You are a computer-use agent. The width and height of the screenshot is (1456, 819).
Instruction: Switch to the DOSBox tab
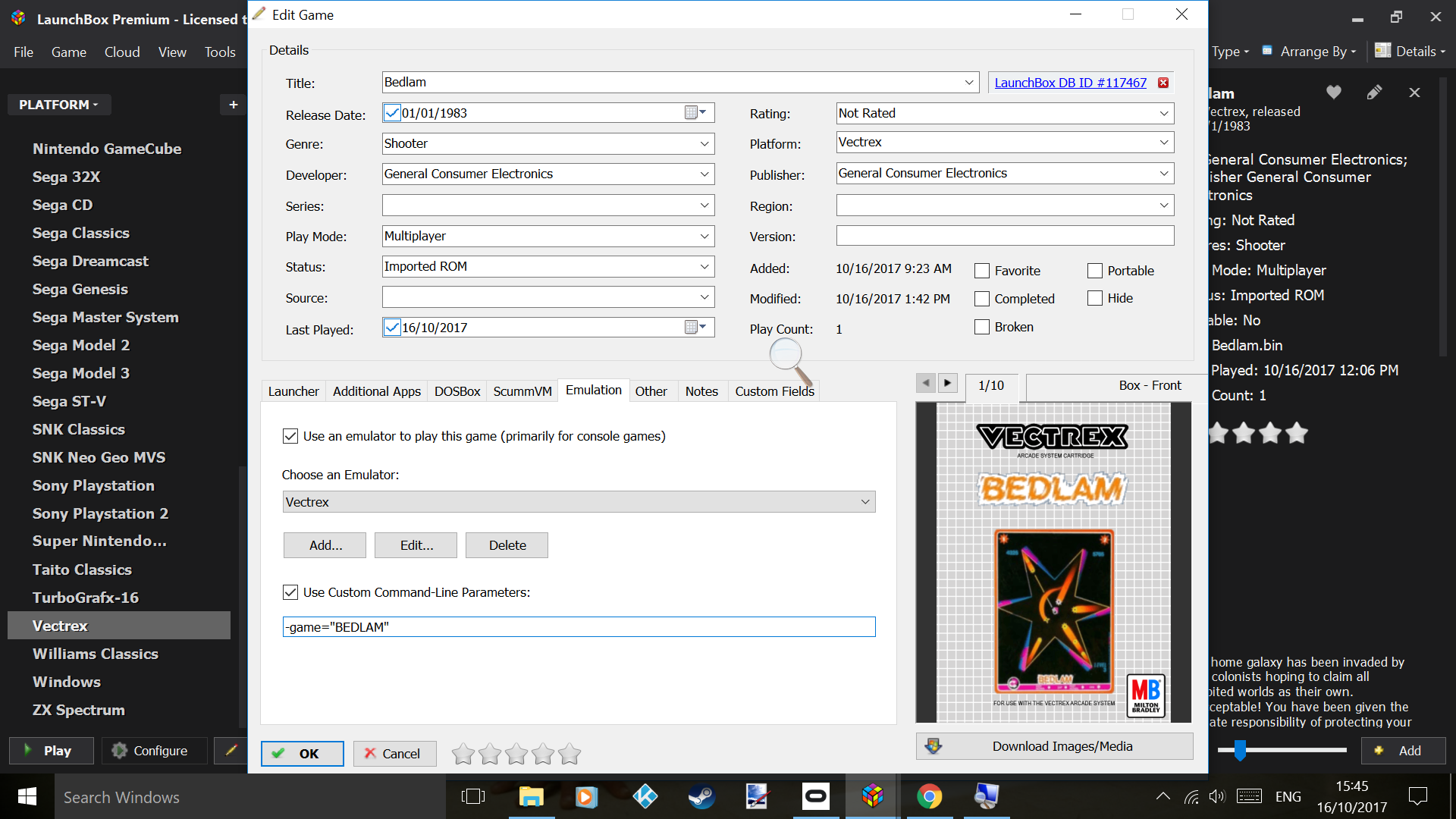click(457, 391)
